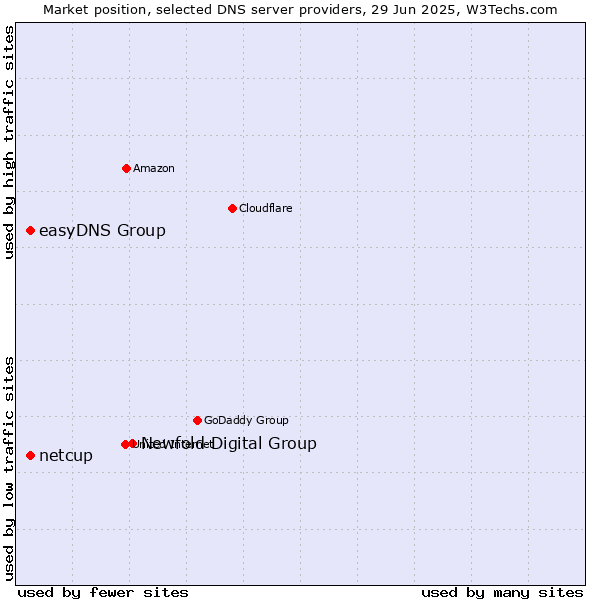This screenshot has width=600, height=600.
Task: Click the easyDNS Group red data point
Action: [31, 230]
